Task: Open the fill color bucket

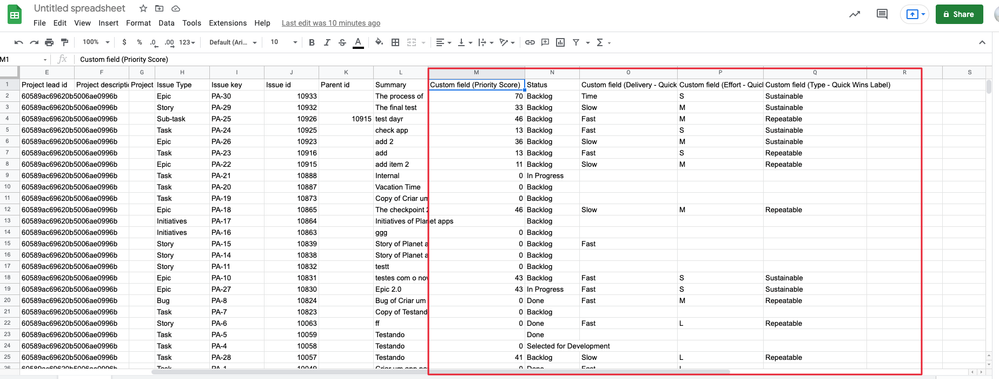Action: (x=379, y=43)
